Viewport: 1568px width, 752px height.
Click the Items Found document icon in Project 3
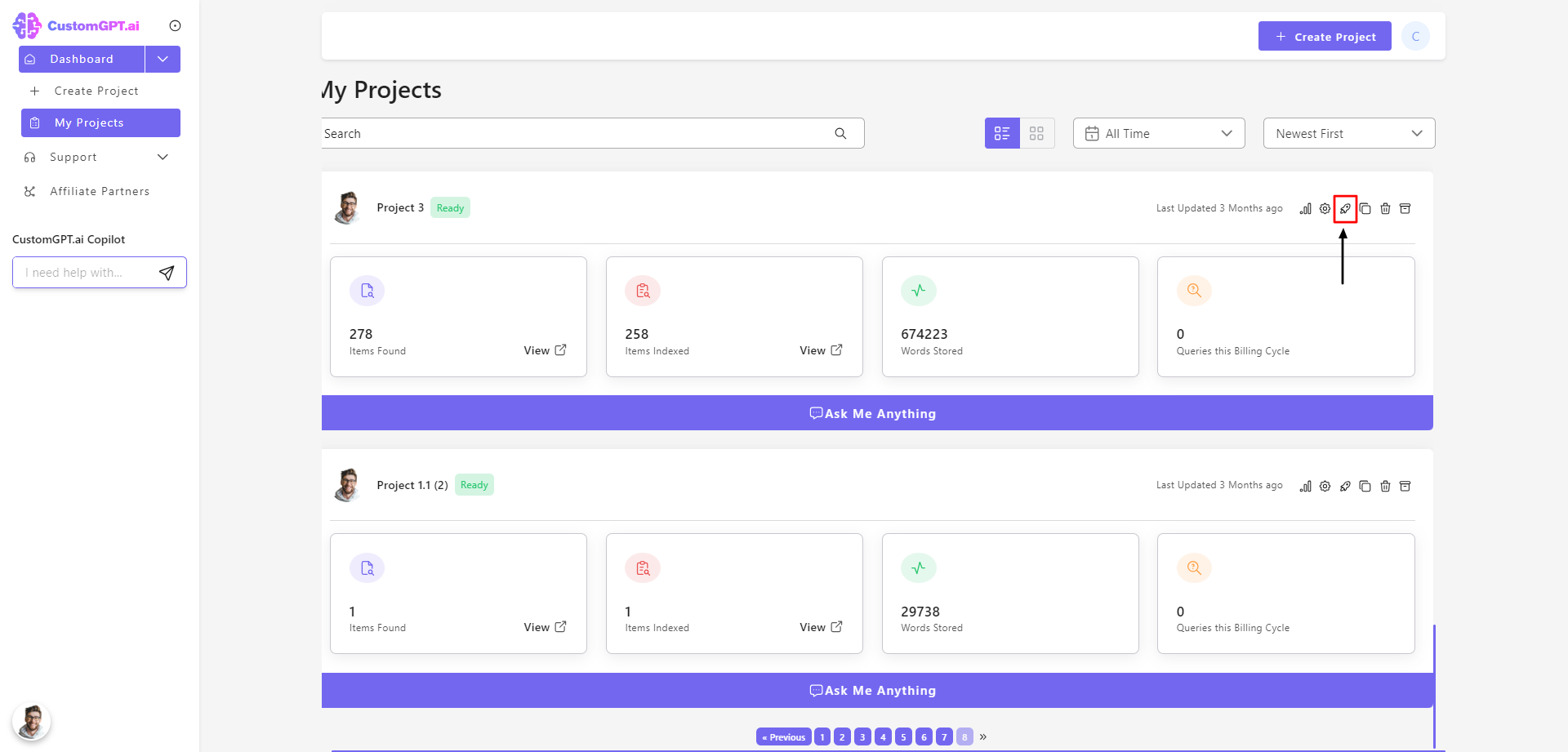click(367, 291)
